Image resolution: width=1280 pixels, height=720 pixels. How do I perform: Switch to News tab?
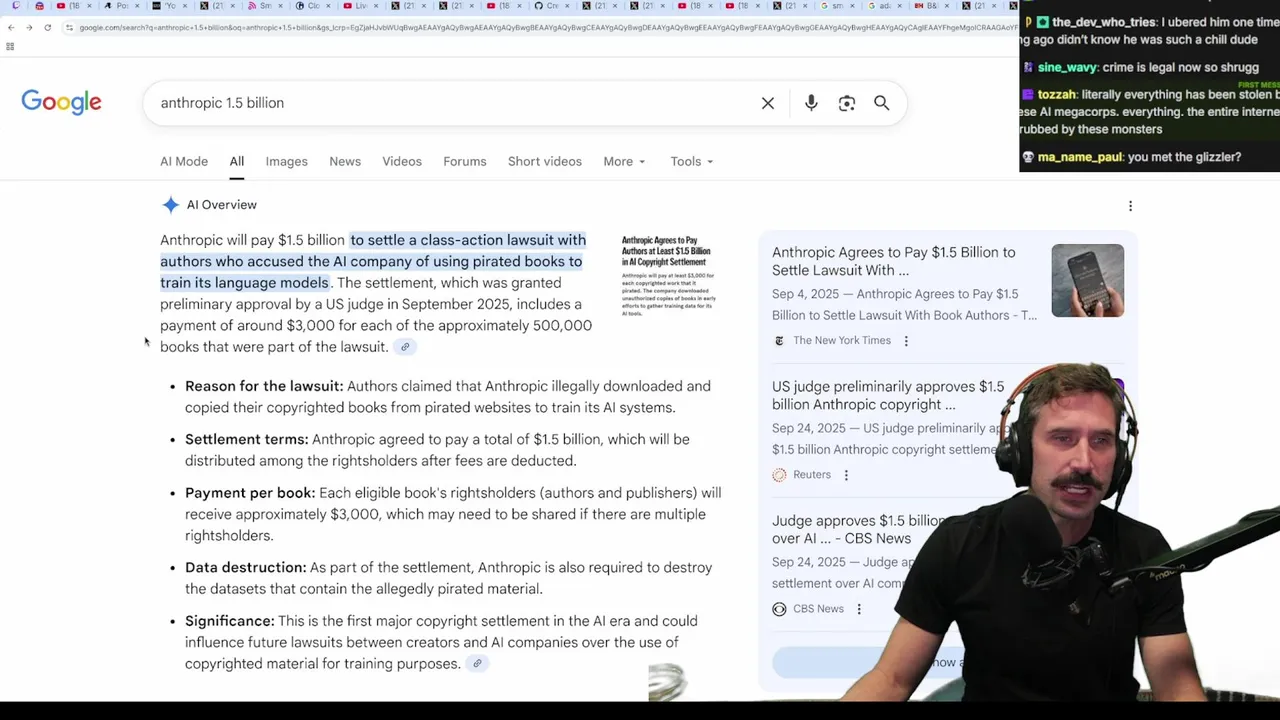click(345, 161)
